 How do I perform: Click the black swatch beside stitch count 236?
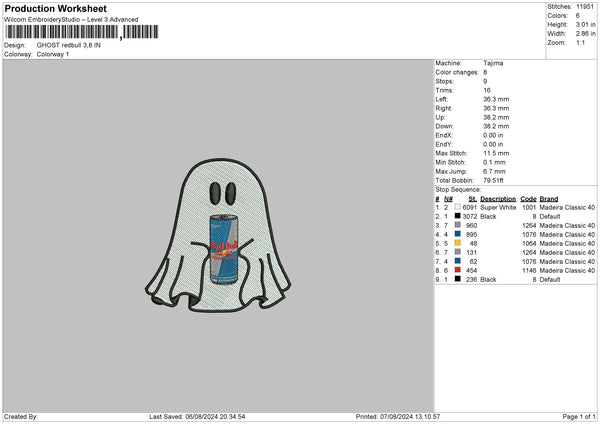tap(458, 279)
